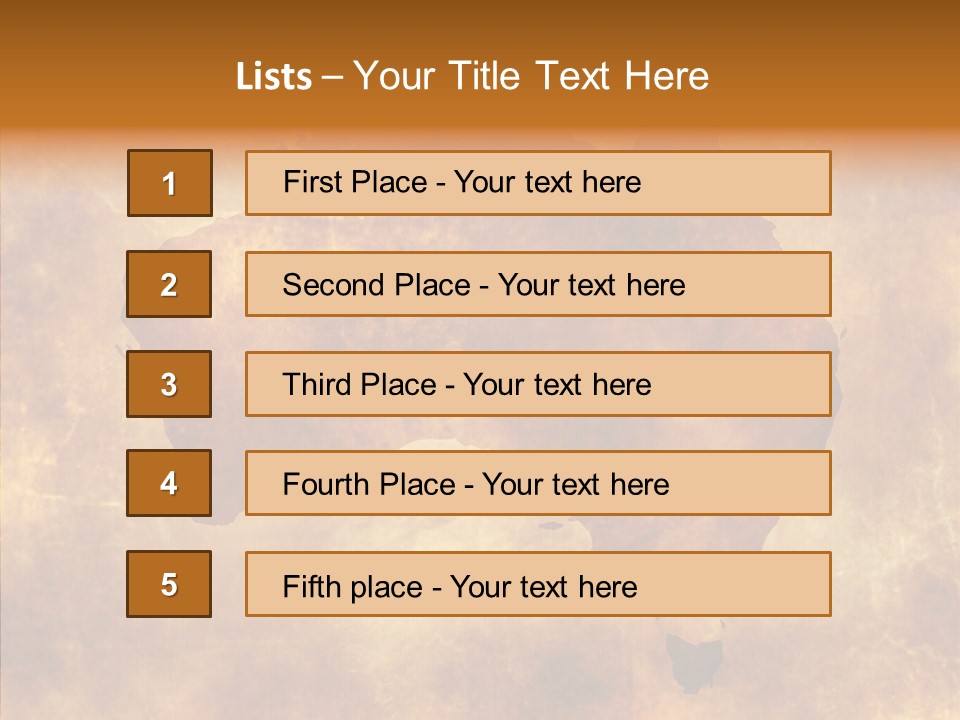This screenshot has width=960, height=720.
Task: Click the word 'Fifth' in bottom box
Action: [311, 586]
